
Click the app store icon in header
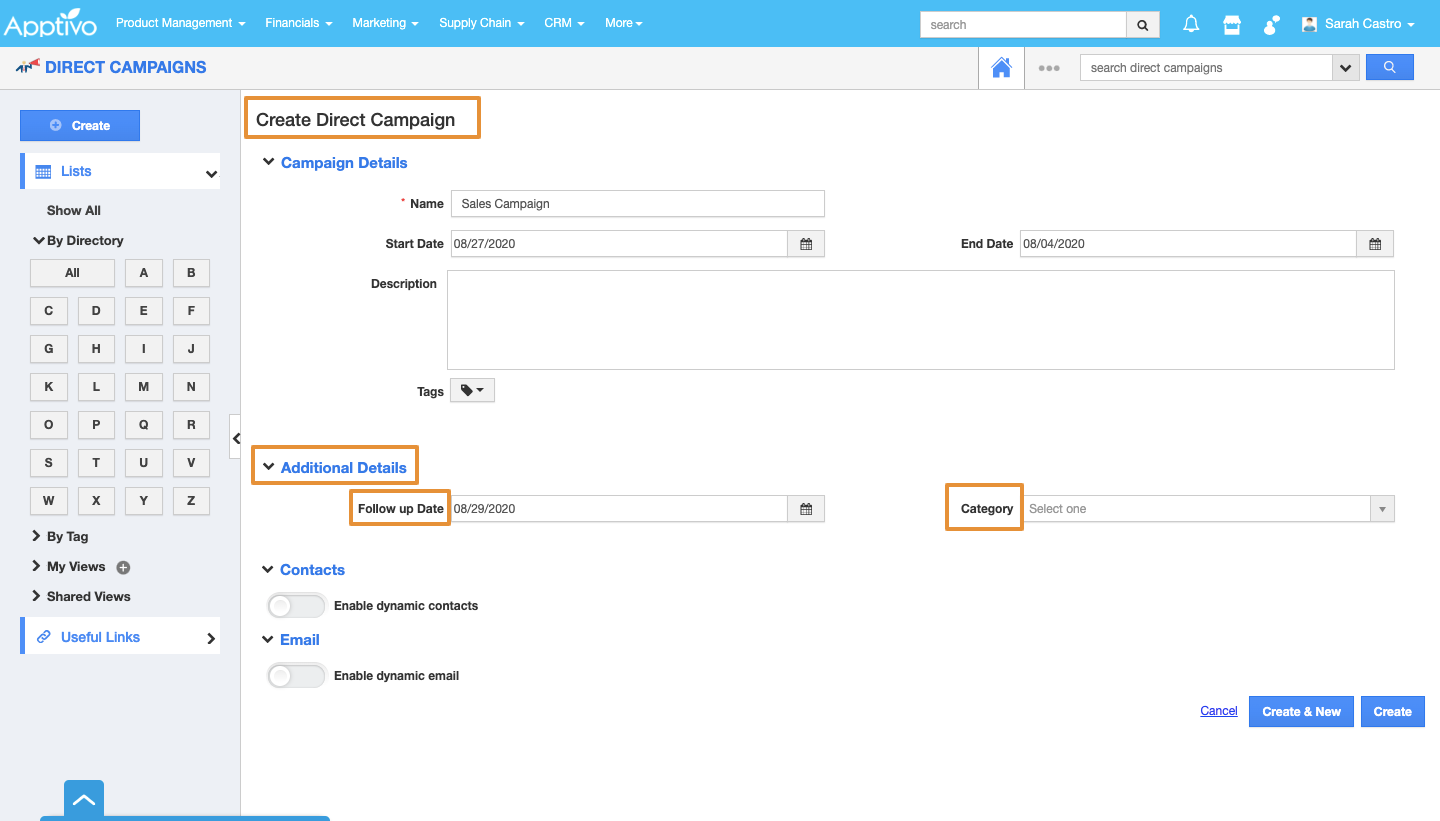(1232, 25)
